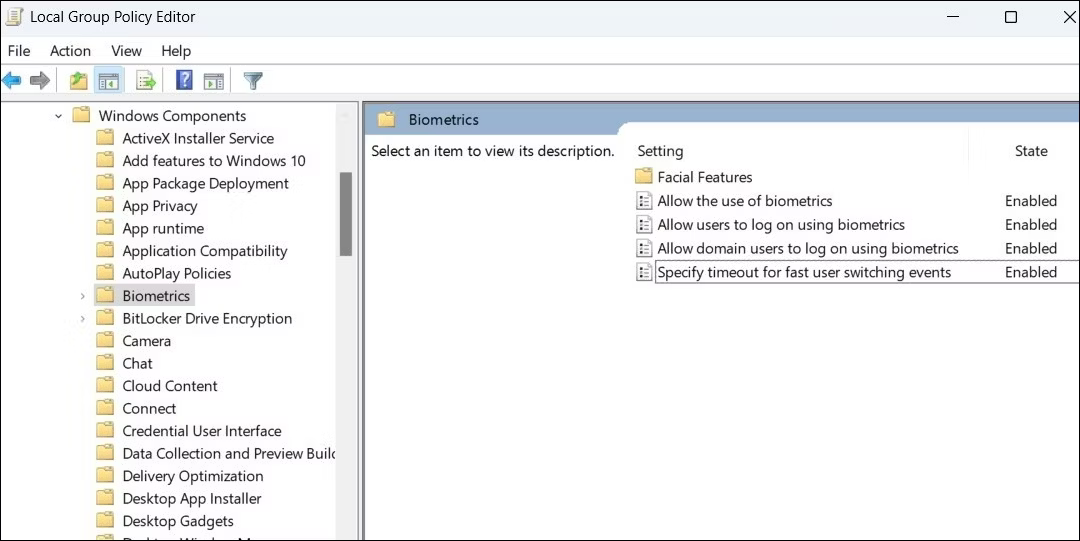Screen dimensions: 1080x541
Task: Click the Export List toolbar icon
Action: pos(145,81)
